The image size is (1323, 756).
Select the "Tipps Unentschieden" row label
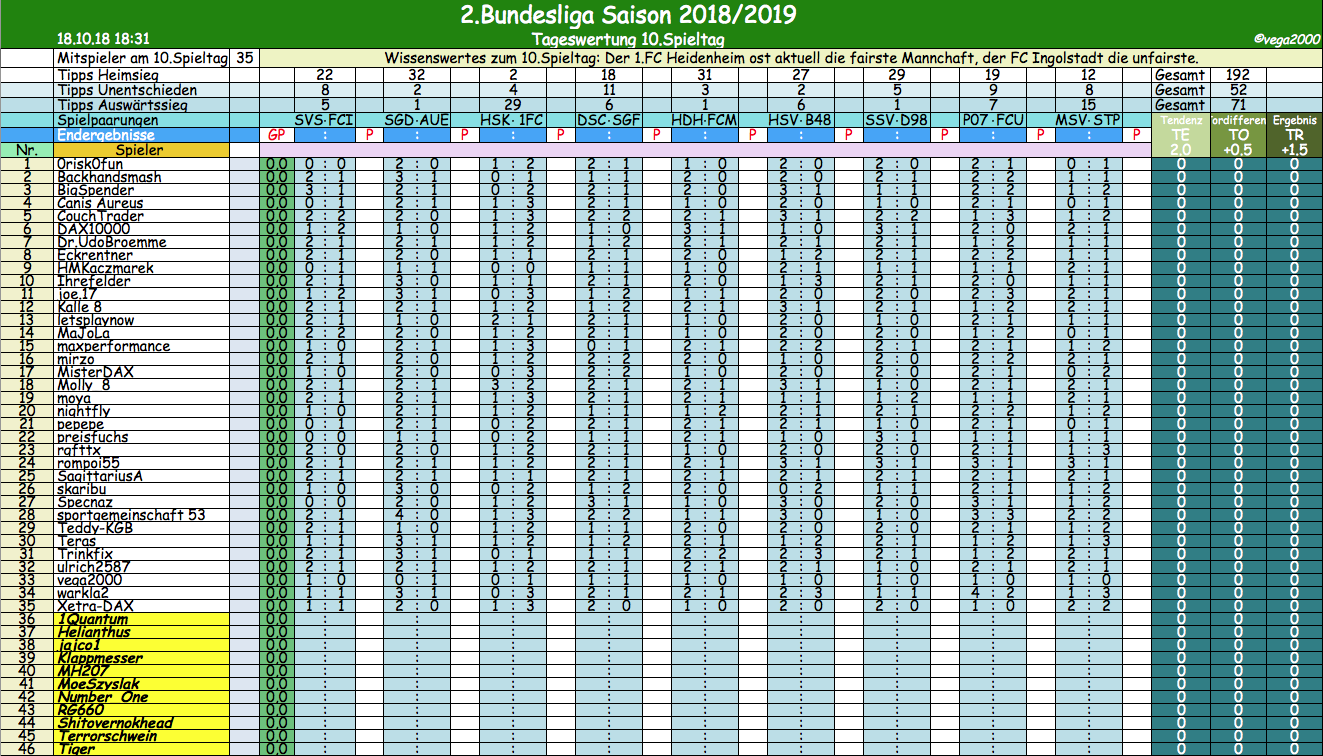click(142, 90)
